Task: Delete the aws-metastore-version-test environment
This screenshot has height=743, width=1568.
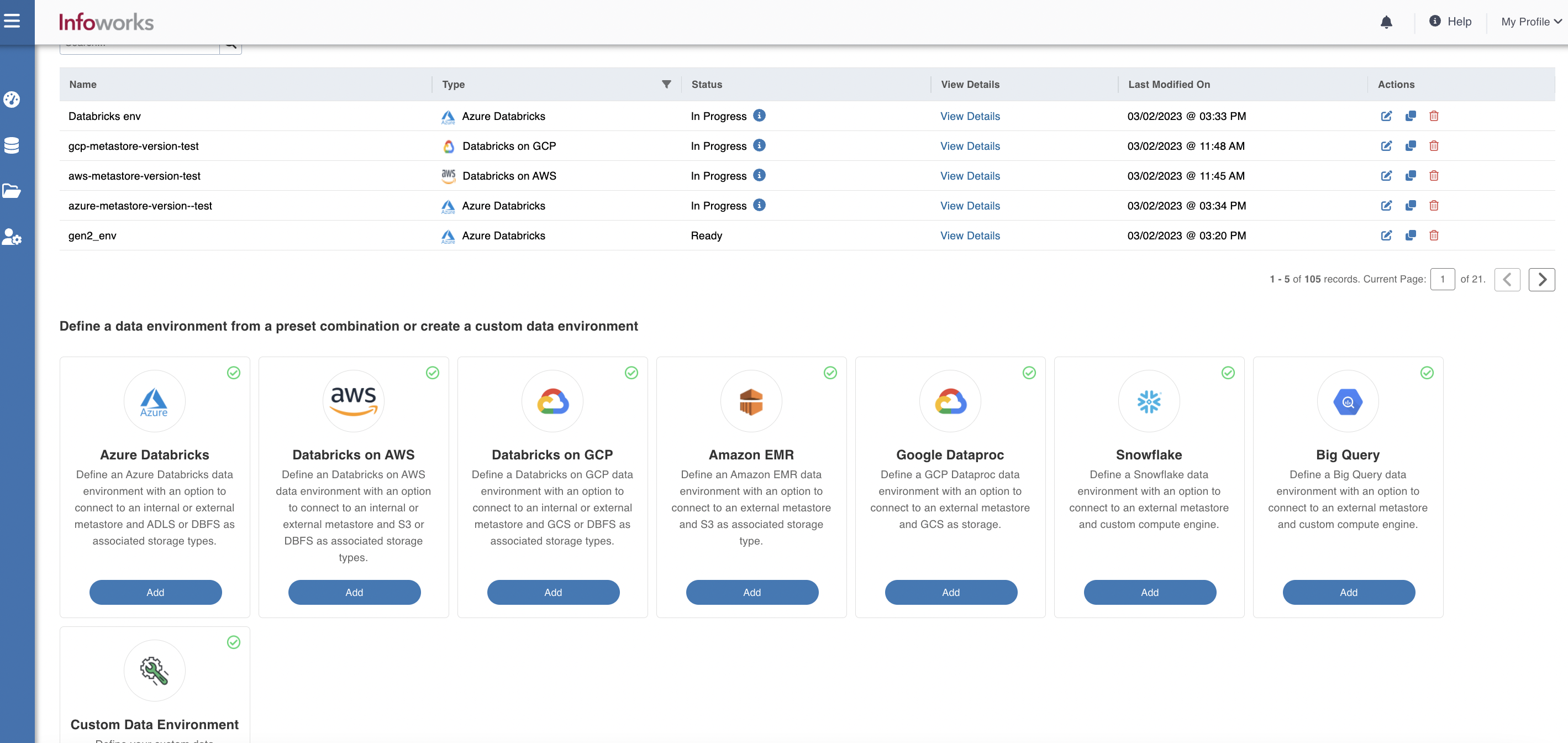Action: (1434, 175)
